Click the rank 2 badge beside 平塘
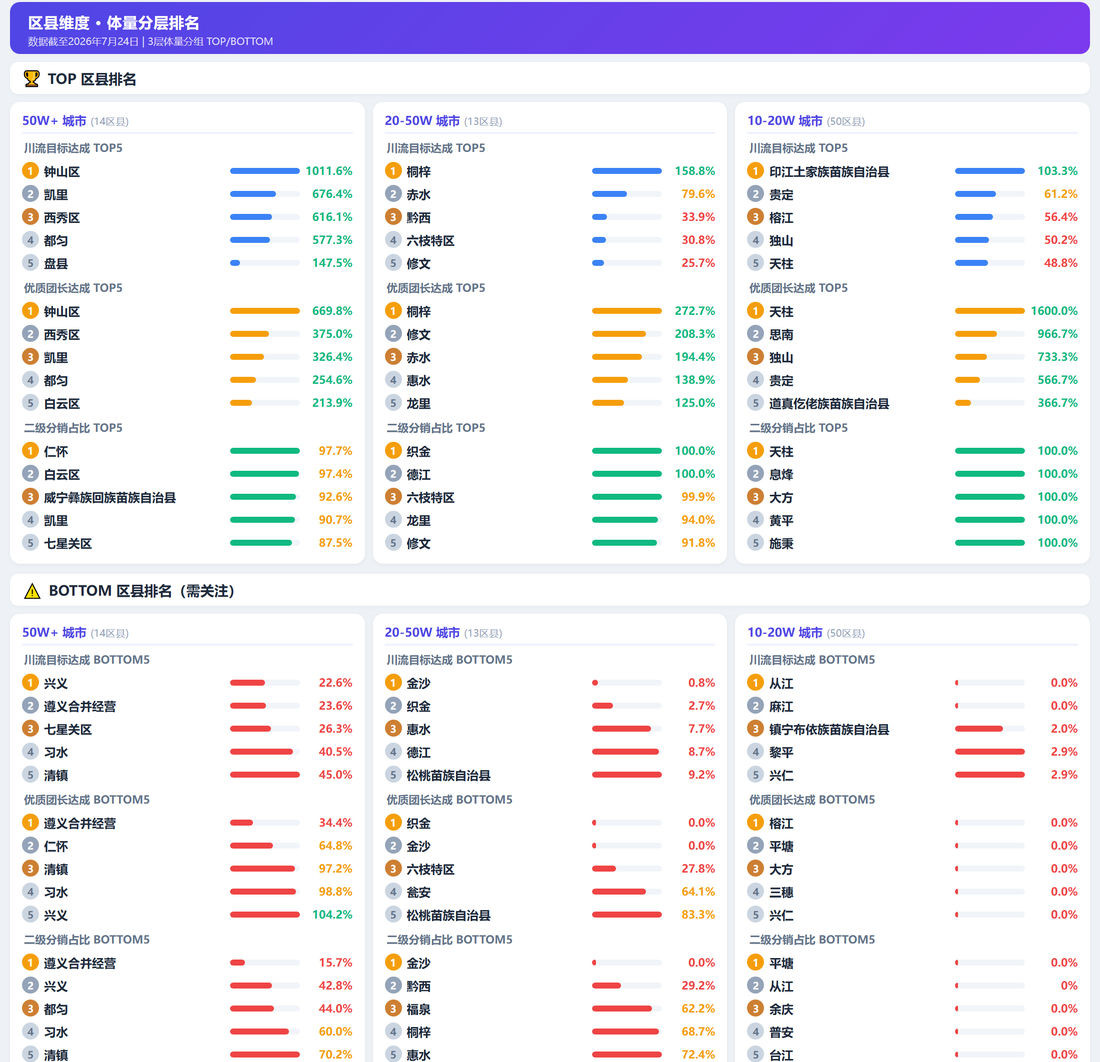Image resolution: width=1100 pixels, height=1062 pixels. pyautogui.click(x=755, y=846)
